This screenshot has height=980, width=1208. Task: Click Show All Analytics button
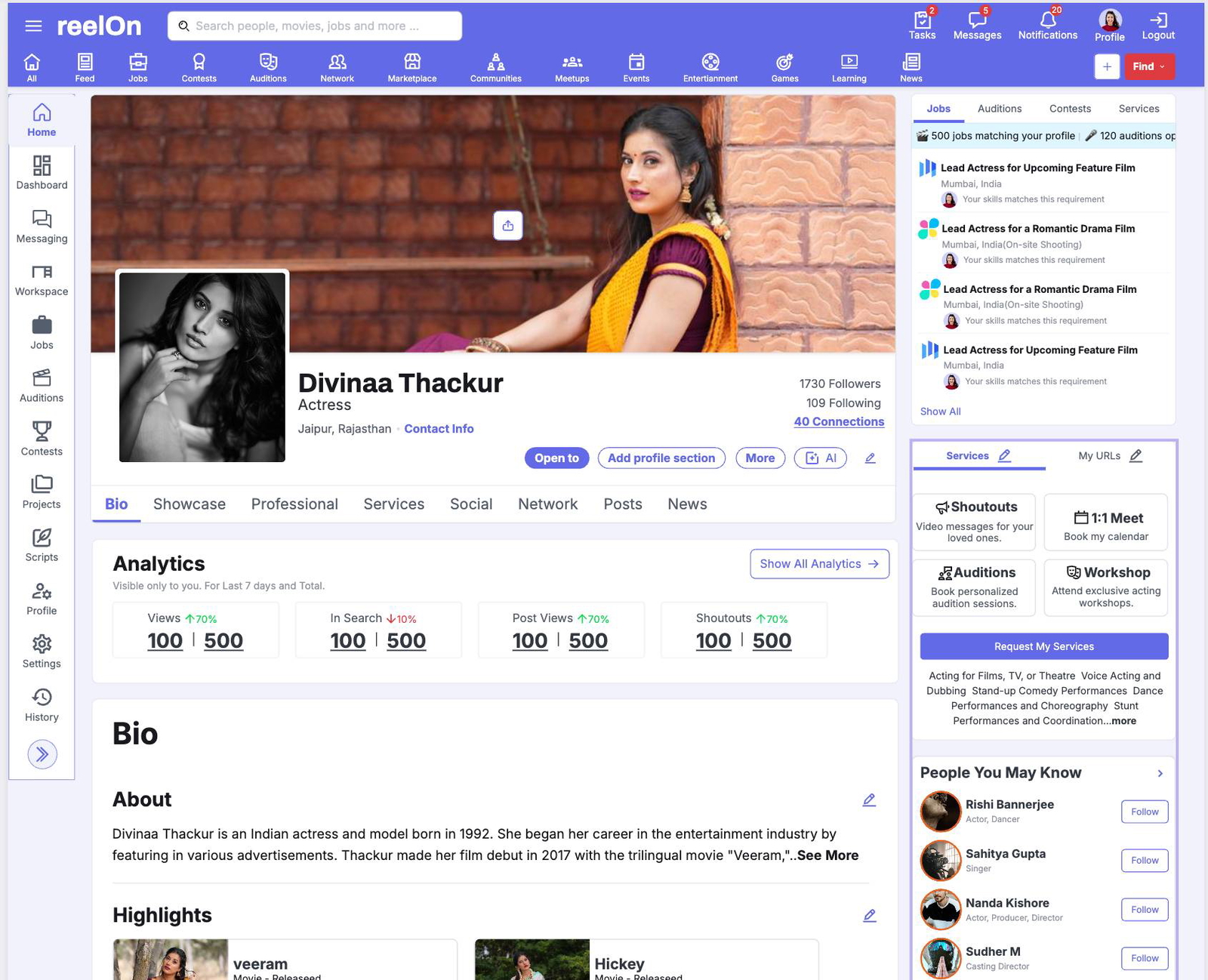click(819, 564)
